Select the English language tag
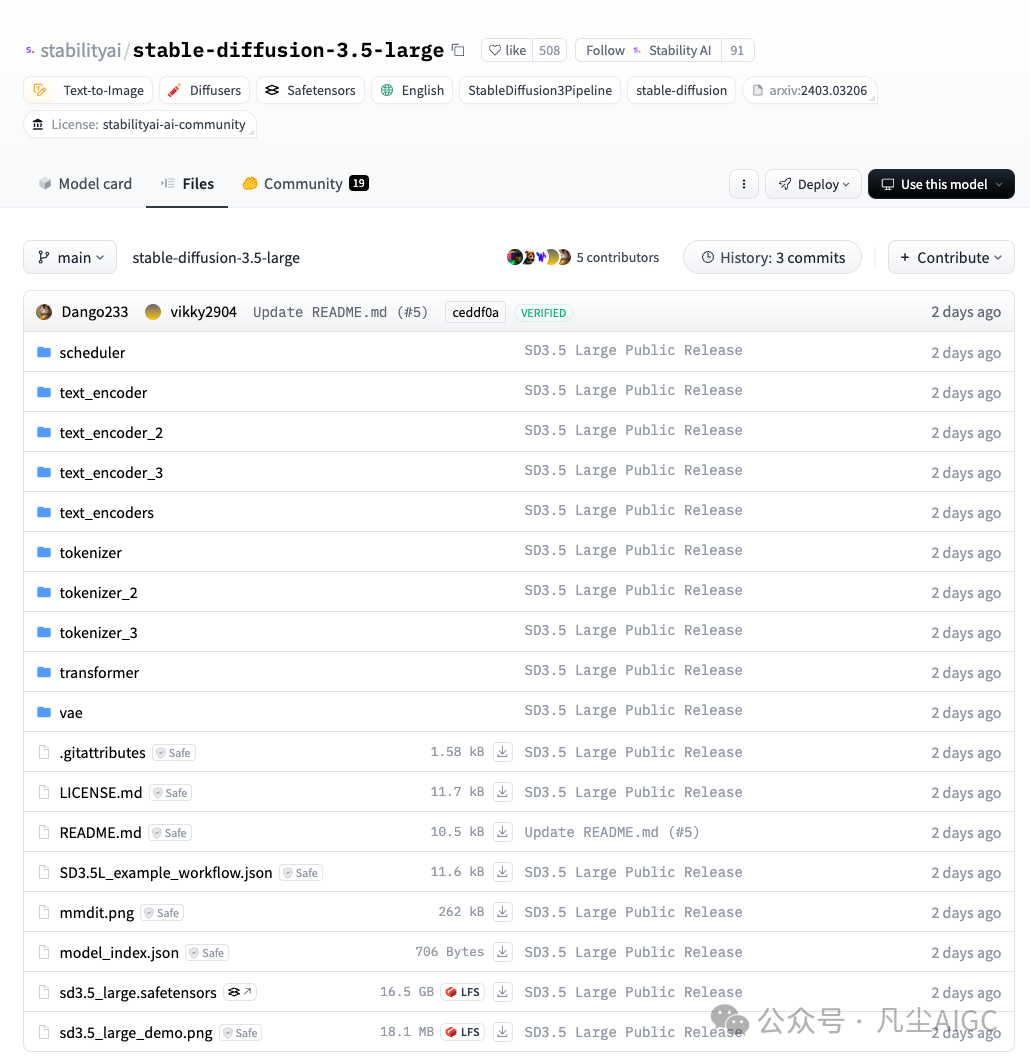Viewport: 1030px width, 1062px height. pyautogui.click(x=412, y=90)
